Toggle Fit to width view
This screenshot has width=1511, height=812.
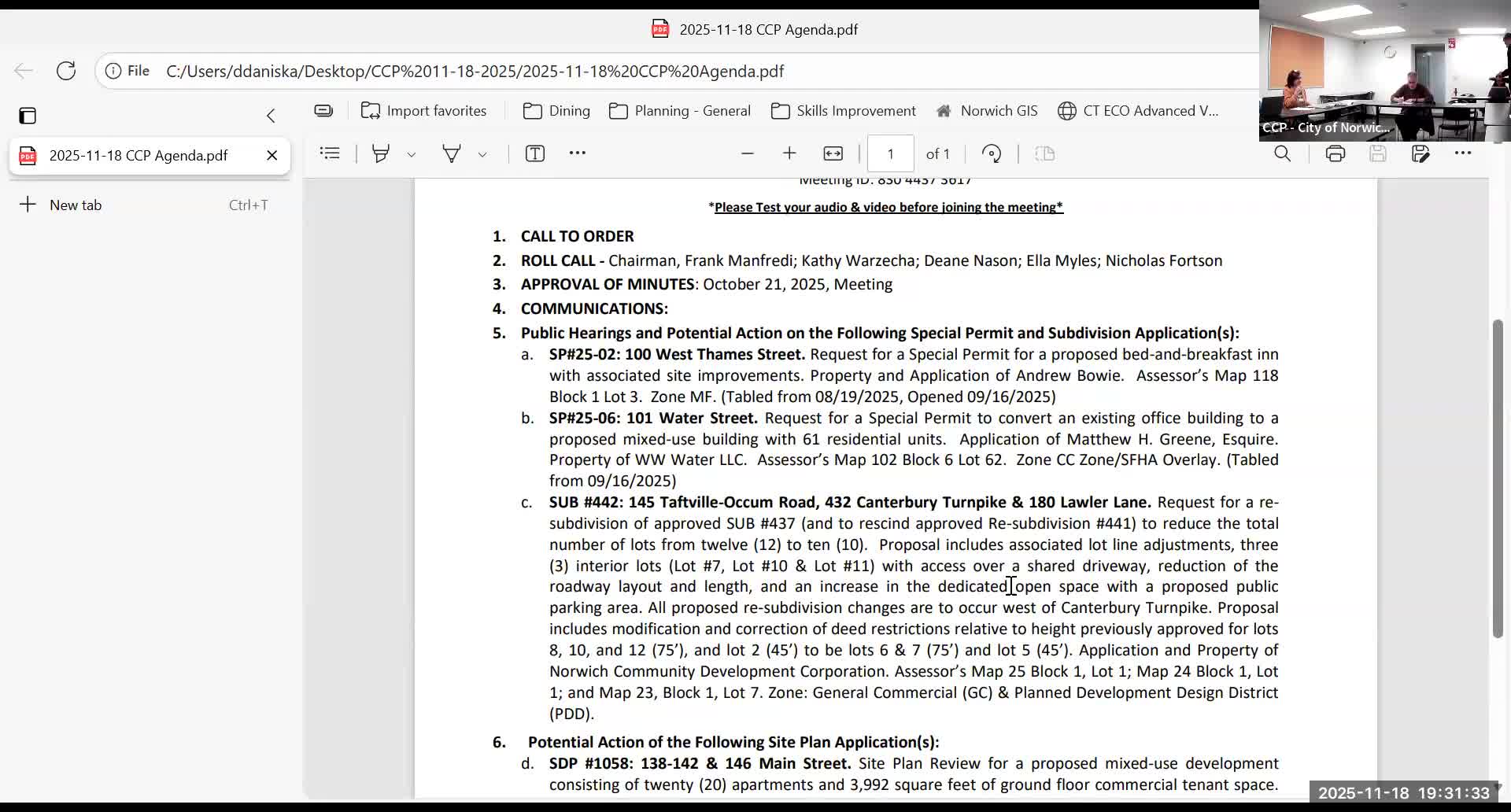click(x=833, y=153)
